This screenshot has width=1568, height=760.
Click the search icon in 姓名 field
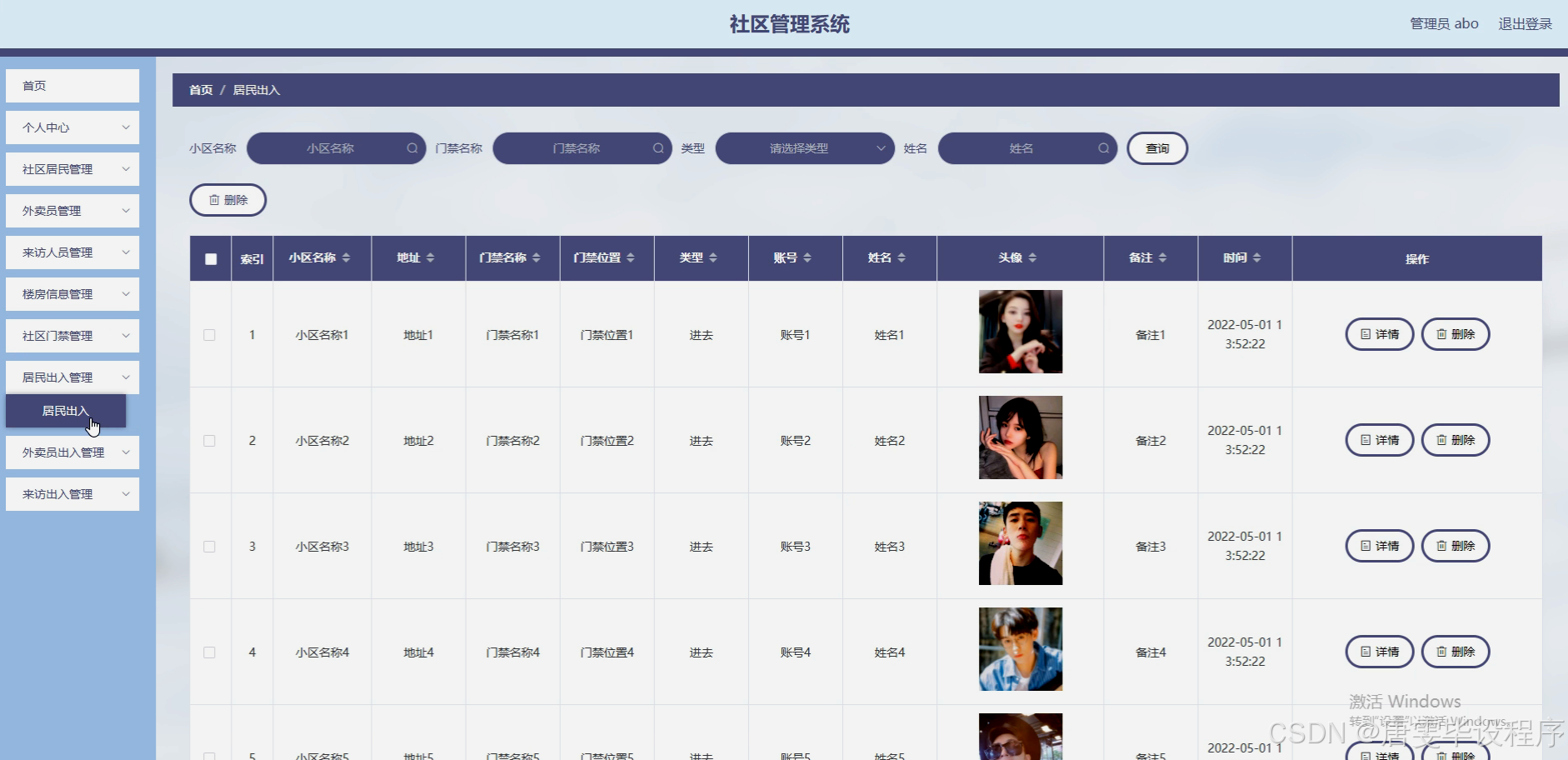coord(1103,148)
